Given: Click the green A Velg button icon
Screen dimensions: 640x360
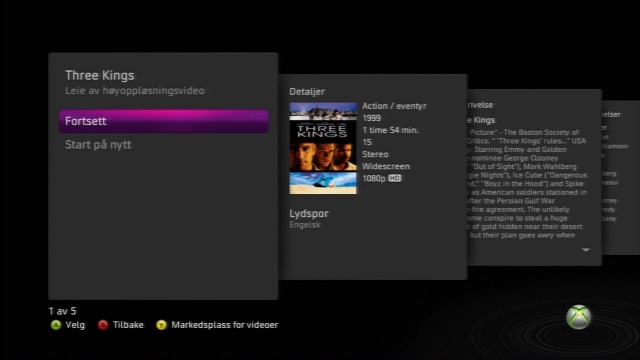Looking at the screenshot, I should 56,325.
